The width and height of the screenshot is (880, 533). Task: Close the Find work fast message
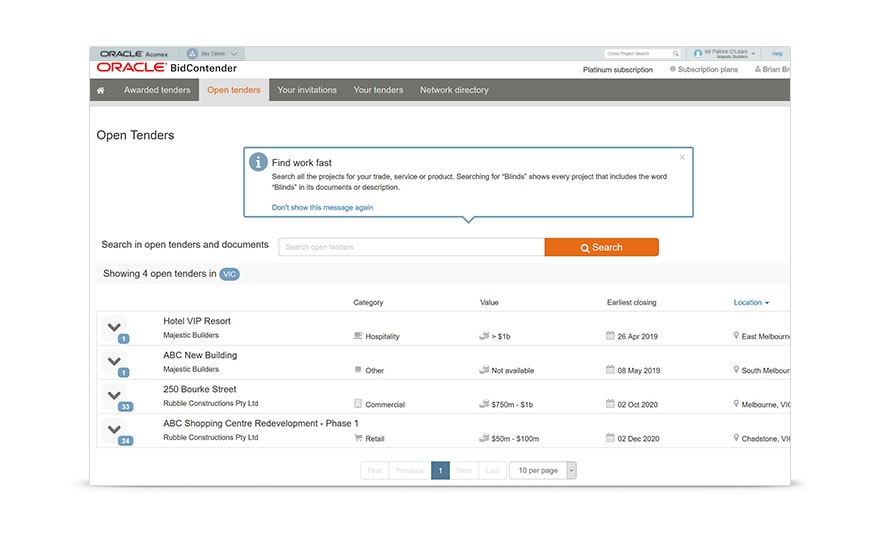[x=682, y=157]
